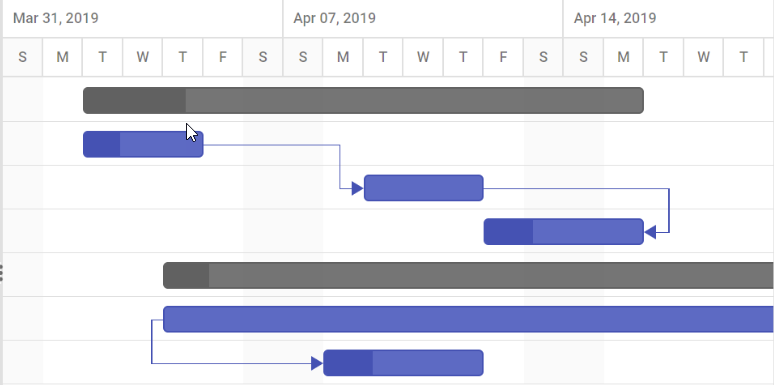Select the short blue task bar in the second row
The width and height of the screenshot is (774, 385).
click(x=143, y=145)
